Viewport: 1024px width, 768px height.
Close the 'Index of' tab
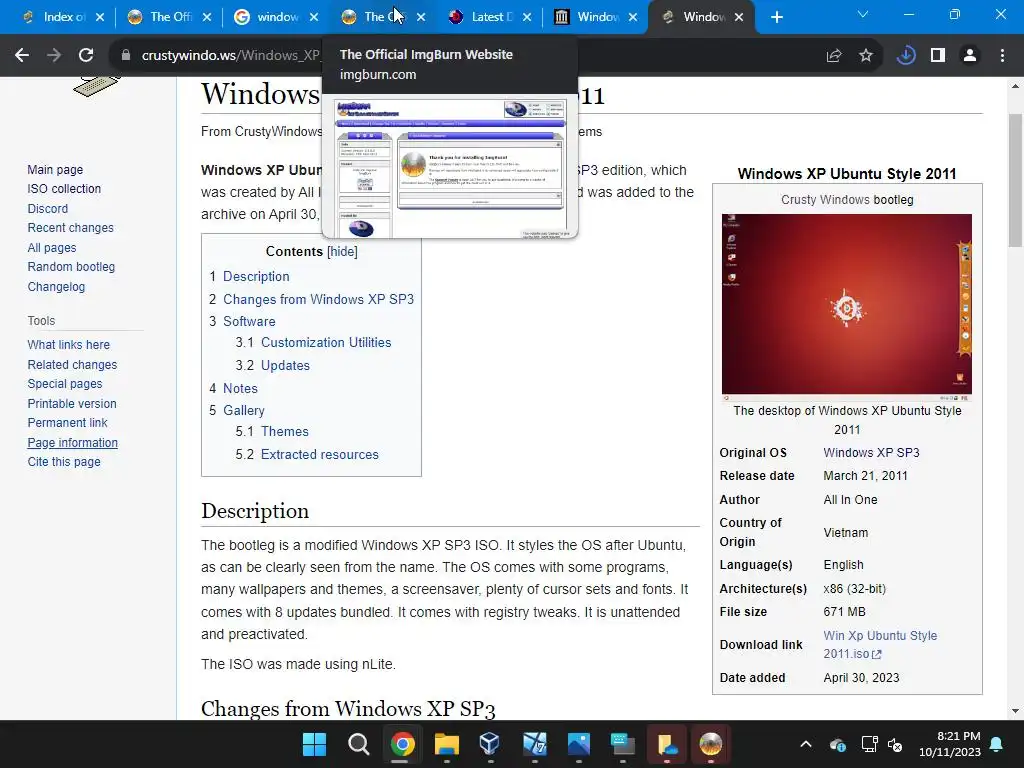click(100, 18)
